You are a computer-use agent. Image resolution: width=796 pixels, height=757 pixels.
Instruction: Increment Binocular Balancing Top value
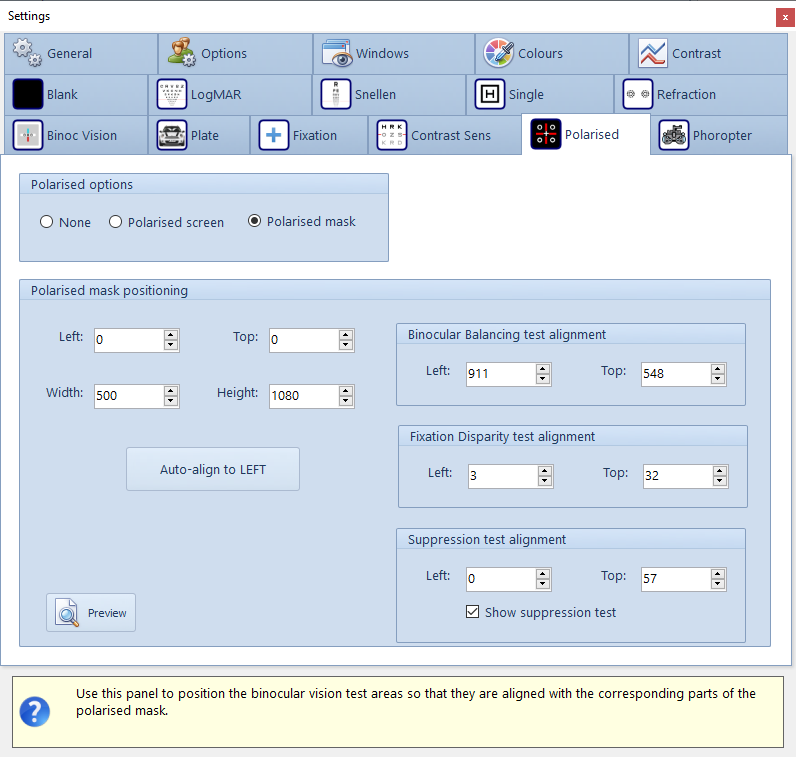point(717,368)
